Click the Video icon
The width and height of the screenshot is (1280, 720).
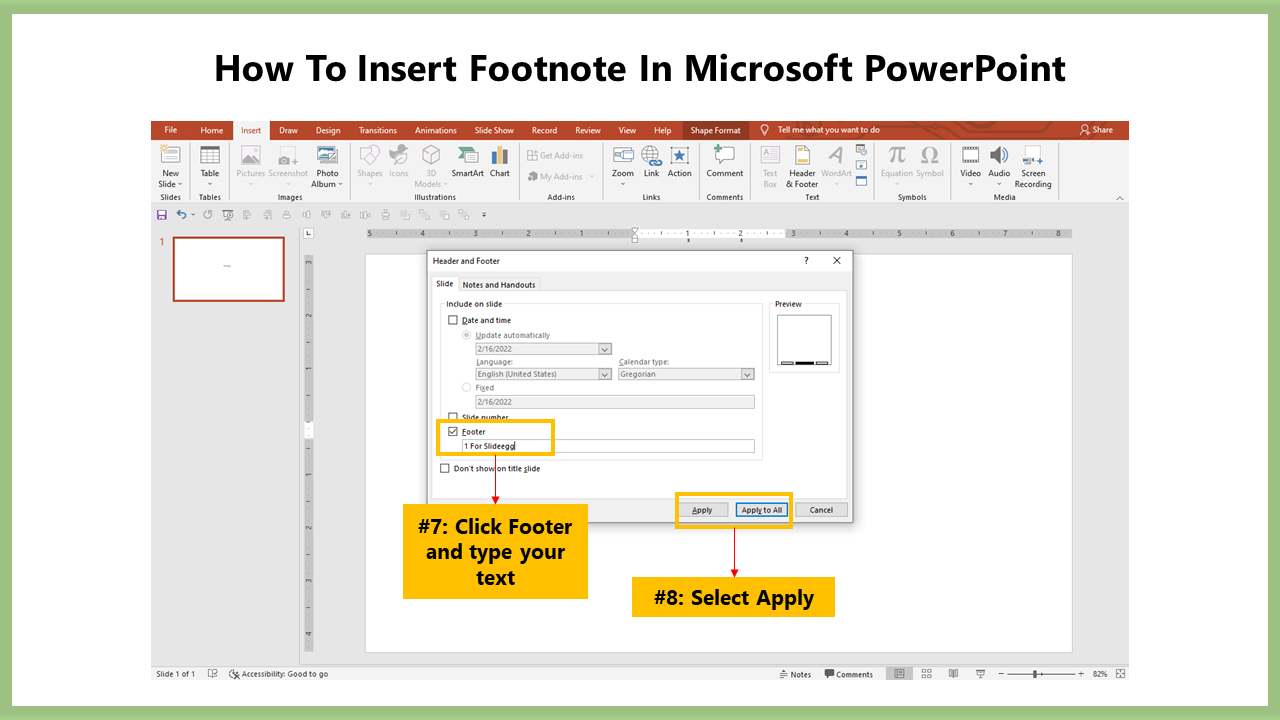point(971,155)
